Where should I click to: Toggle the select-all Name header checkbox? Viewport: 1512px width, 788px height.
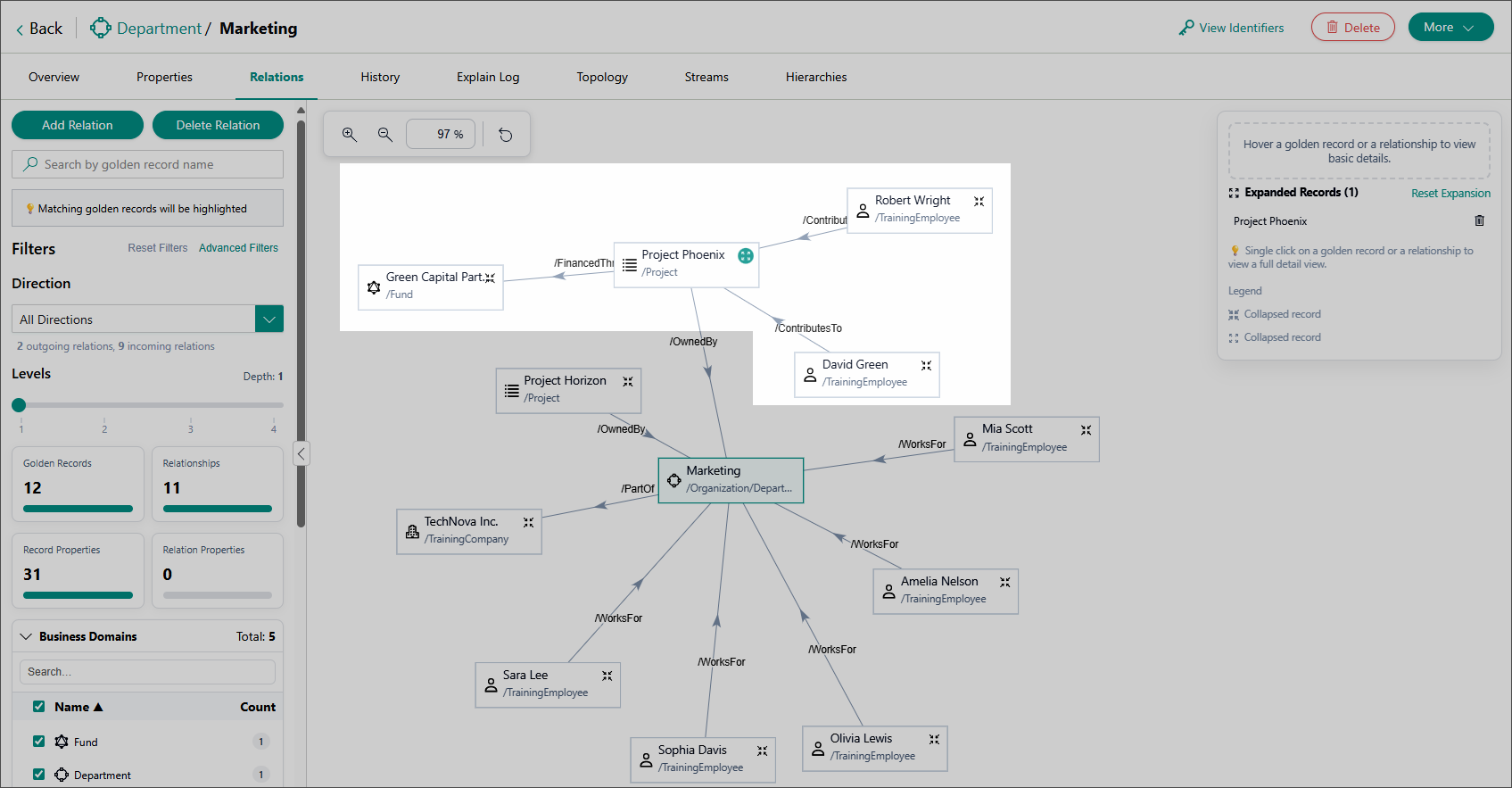[38, 706]
